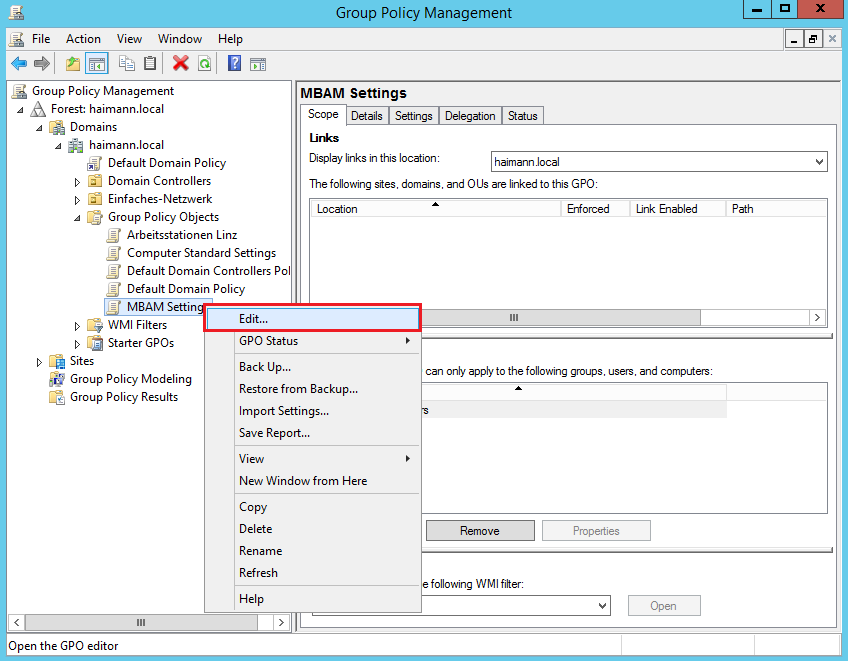Viewport: 848px width, 661px height.
Task: Click the Links list horizontal scrollbar thumb
Action: [560, 318]
